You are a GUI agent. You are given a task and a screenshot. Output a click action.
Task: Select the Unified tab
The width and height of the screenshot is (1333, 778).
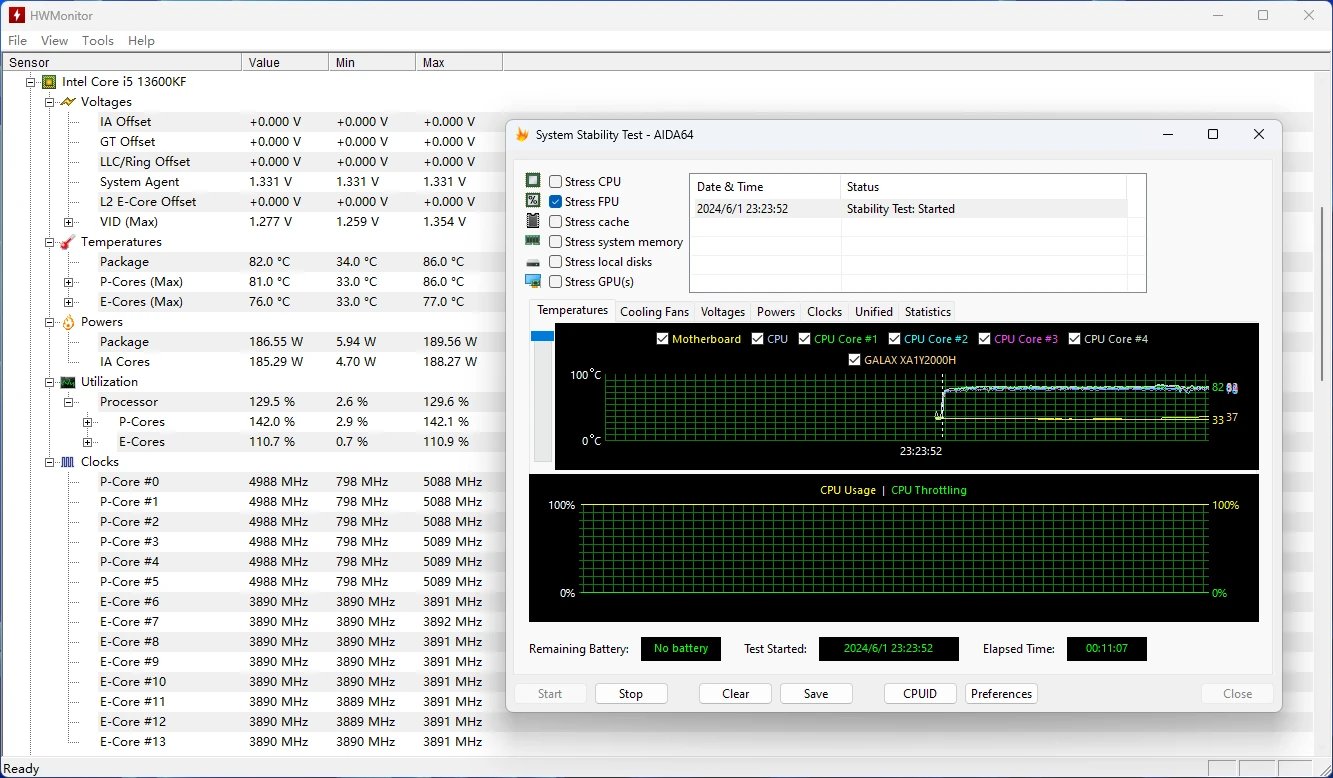click(x=874, y=312)
